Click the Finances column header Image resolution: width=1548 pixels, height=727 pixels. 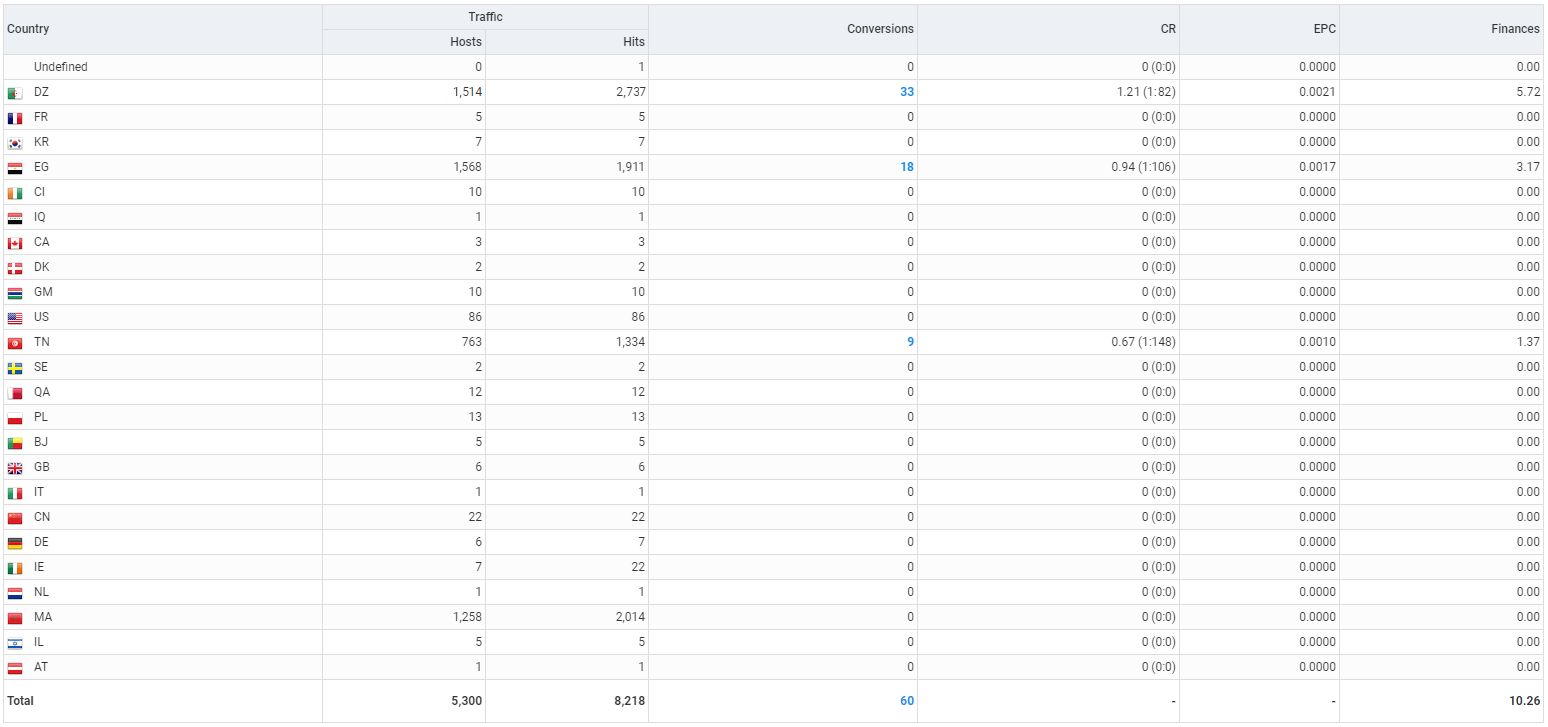pyautogui.click(x=1515, y=29)
